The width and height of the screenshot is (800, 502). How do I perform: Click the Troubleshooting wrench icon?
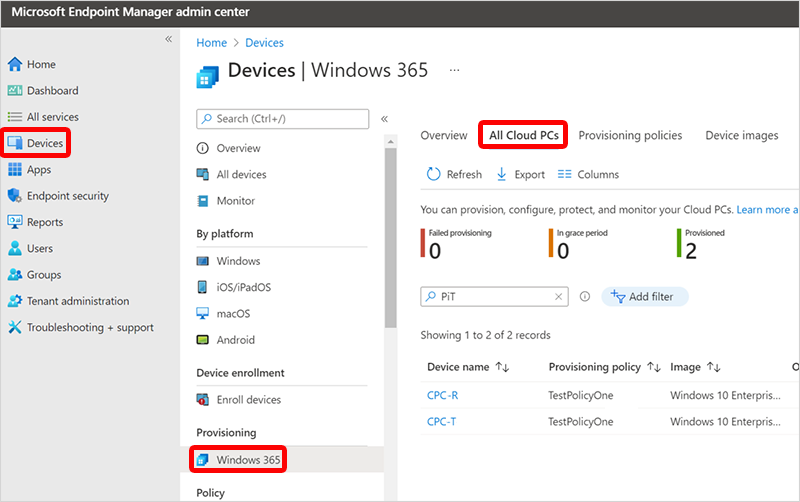tap(15, 327)
